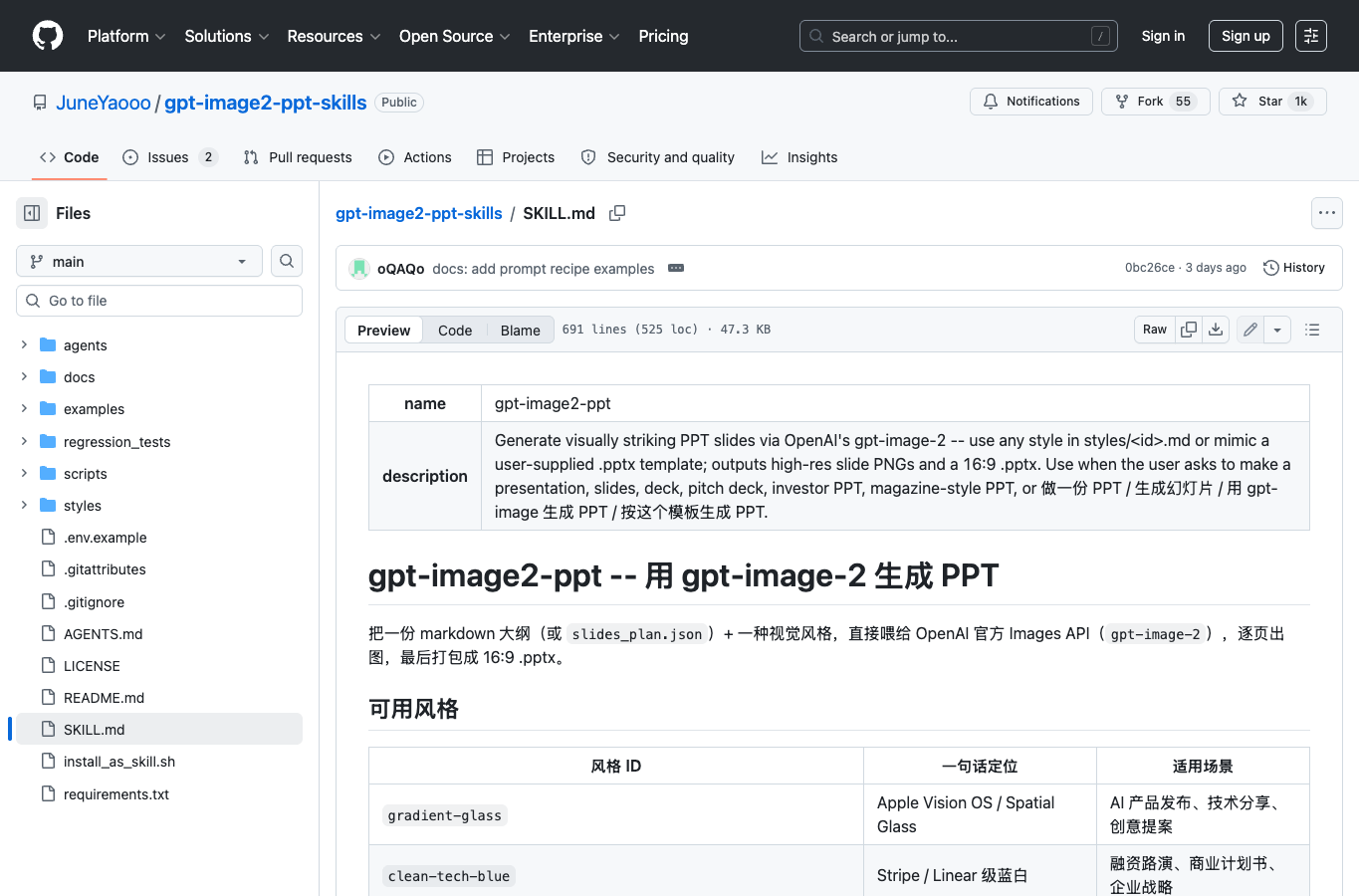The height and width of the screenshot is (896, 1359).
Task: Click the Sign up button
Action: pos(1246,36)
